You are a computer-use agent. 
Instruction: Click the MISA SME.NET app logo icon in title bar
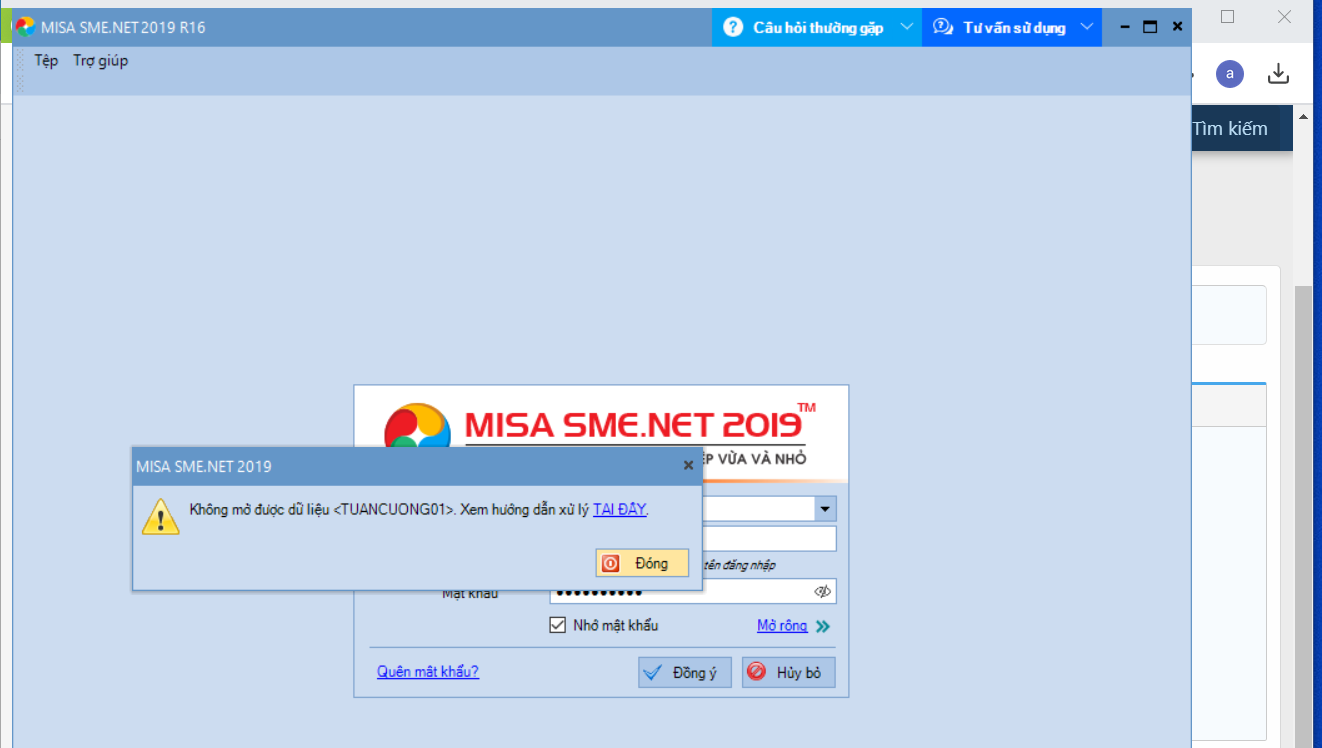tap(25, 27)
